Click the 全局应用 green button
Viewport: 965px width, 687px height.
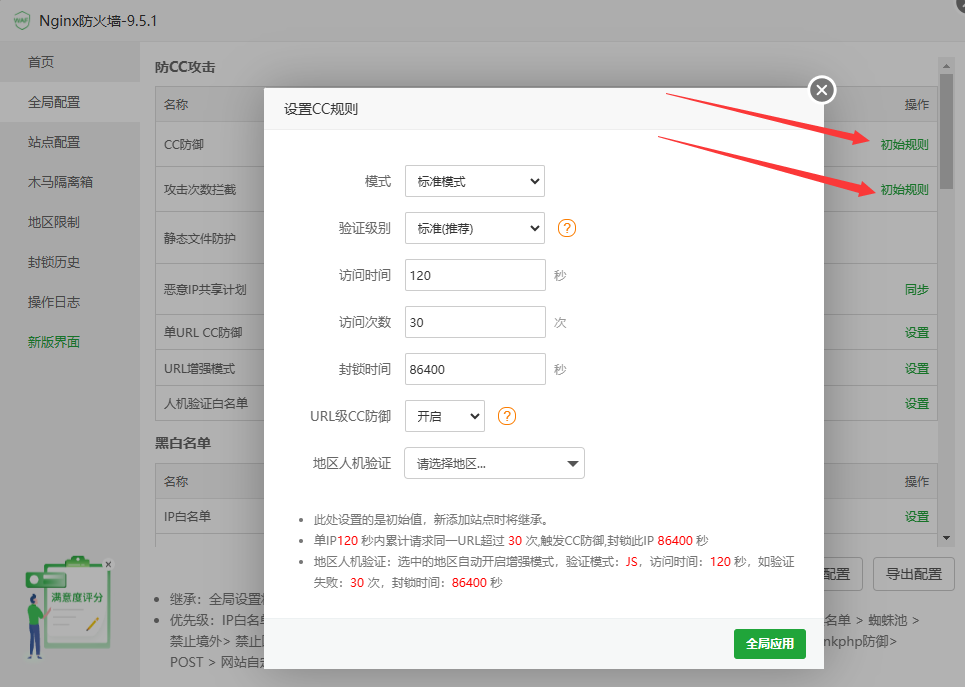[769, 644]
